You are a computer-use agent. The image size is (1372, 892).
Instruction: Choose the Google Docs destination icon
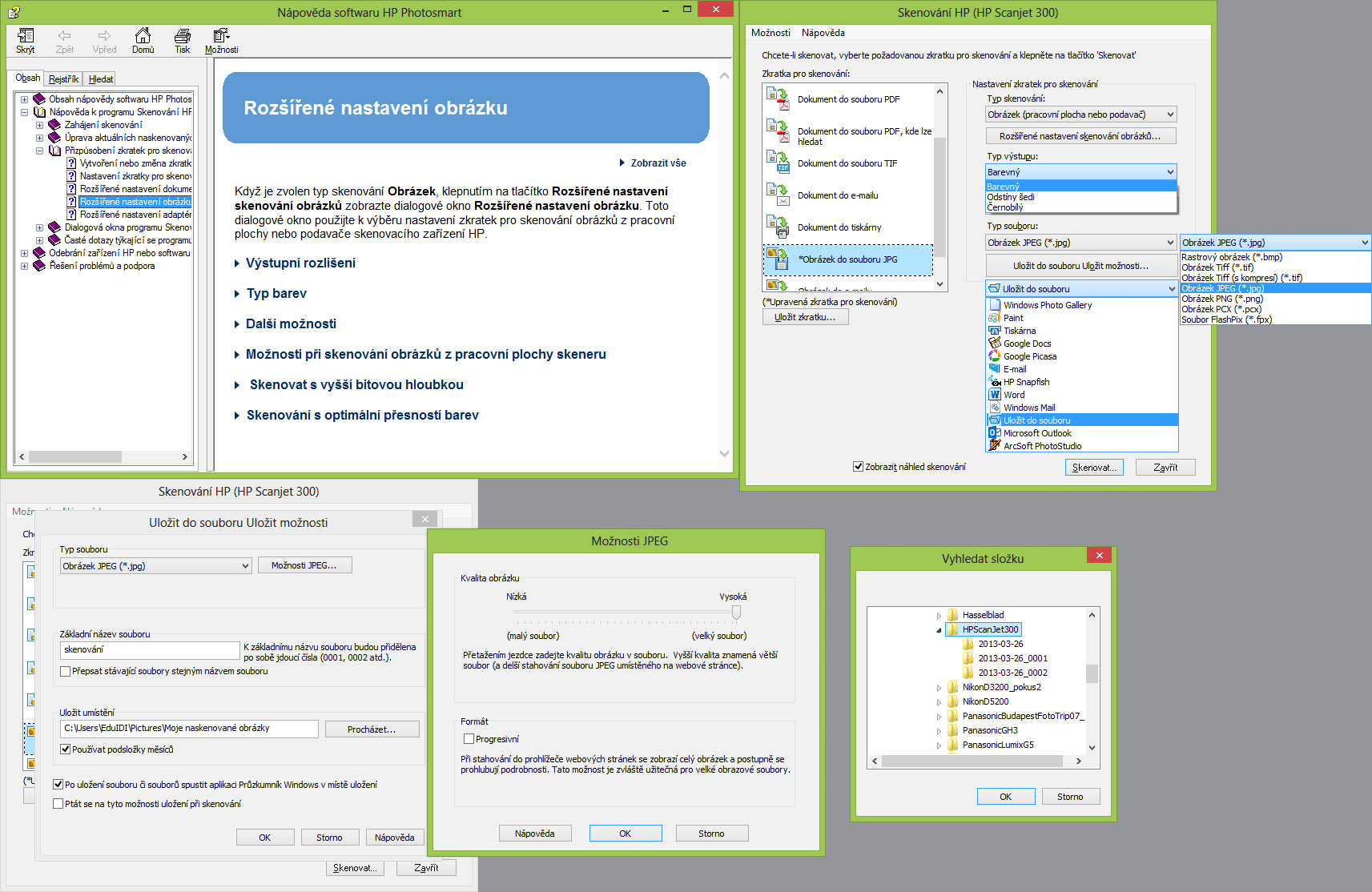(995, 344)
